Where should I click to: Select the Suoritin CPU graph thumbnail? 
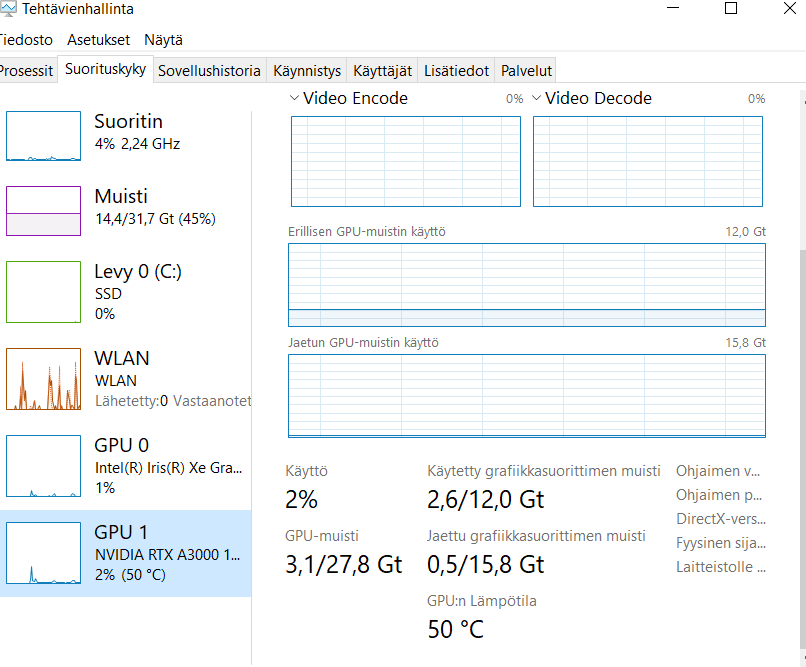43,136
